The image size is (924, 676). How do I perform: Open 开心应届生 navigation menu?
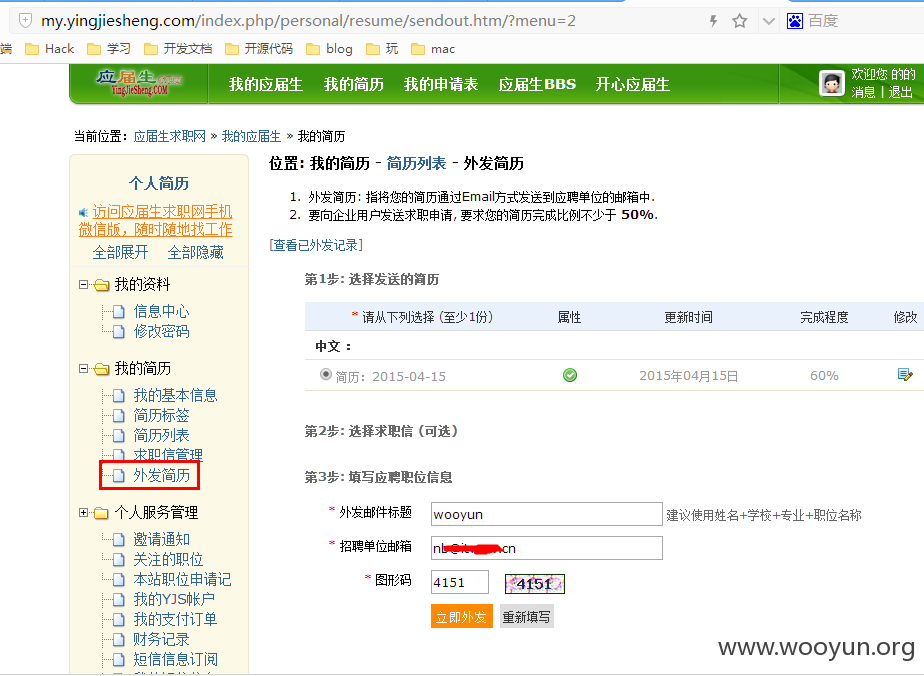[x=632, y=84]
